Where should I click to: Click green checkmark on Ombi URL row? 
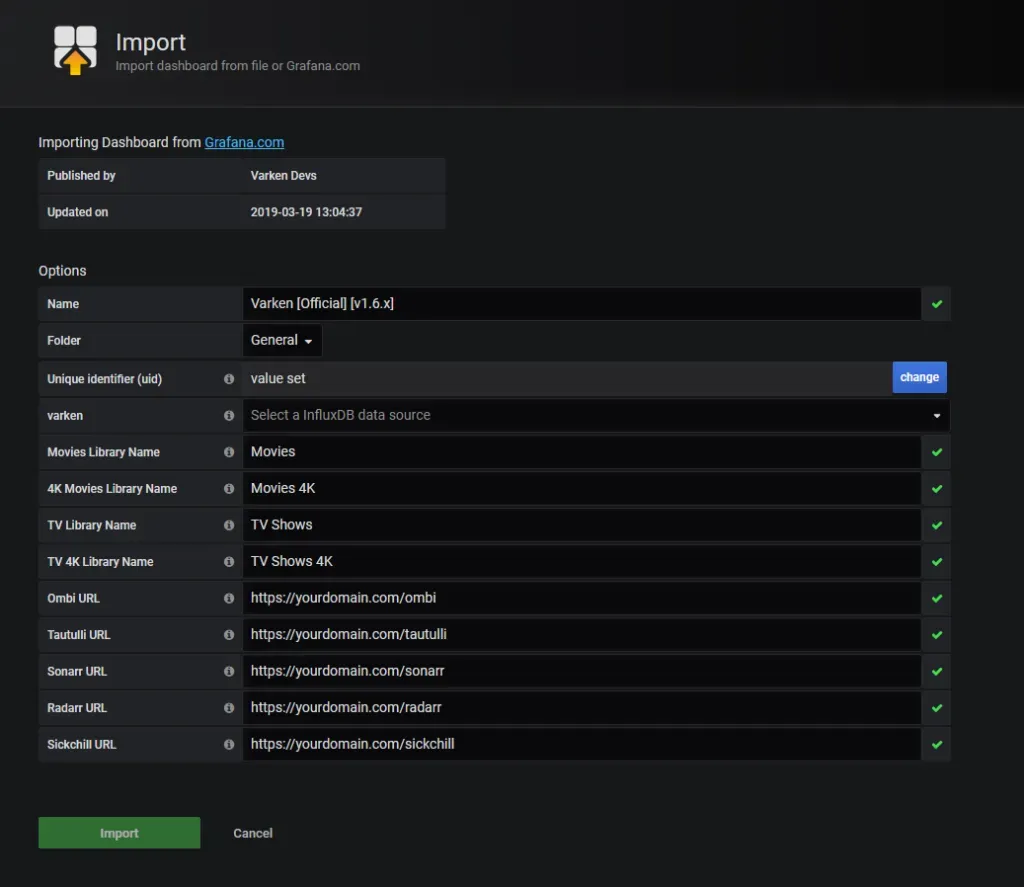coord(936,598)
